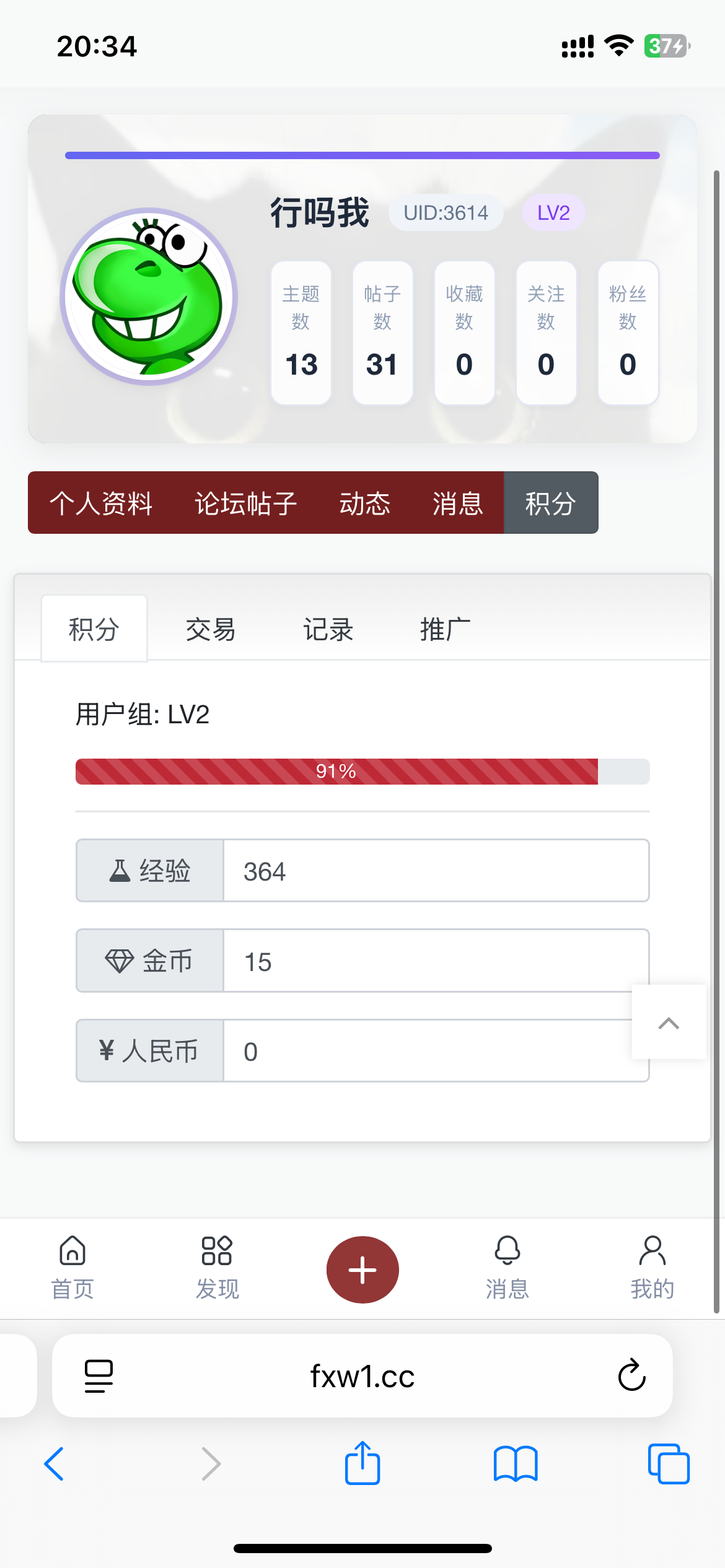725x1568 pixels.
Task: Tap the Safari share icon
Action: [x=362, y=1463]
